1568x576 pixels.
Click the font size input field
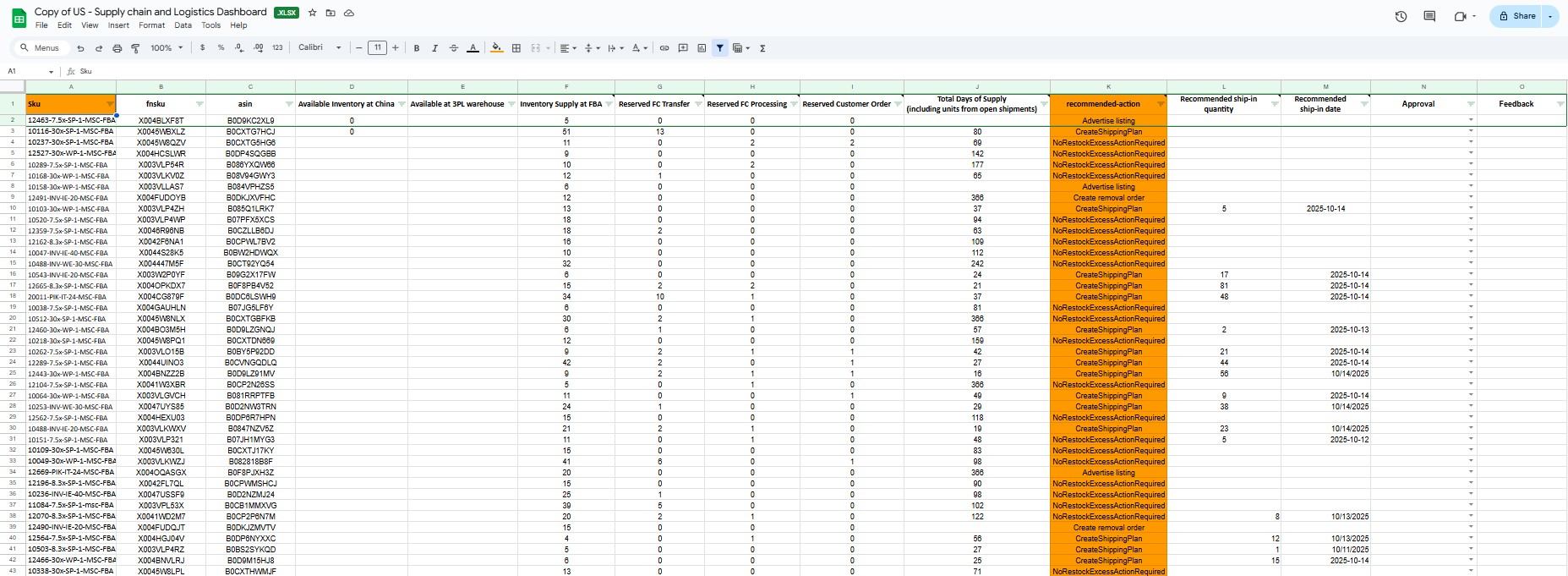377,48
